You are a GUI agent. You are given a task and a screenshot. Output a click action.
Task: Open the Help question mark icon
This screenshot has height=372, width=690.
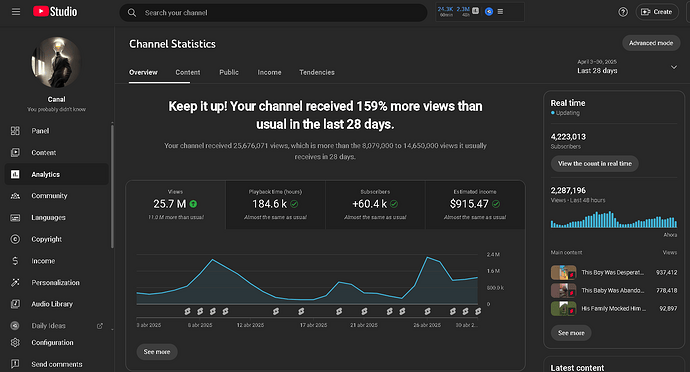pos(623,12)
